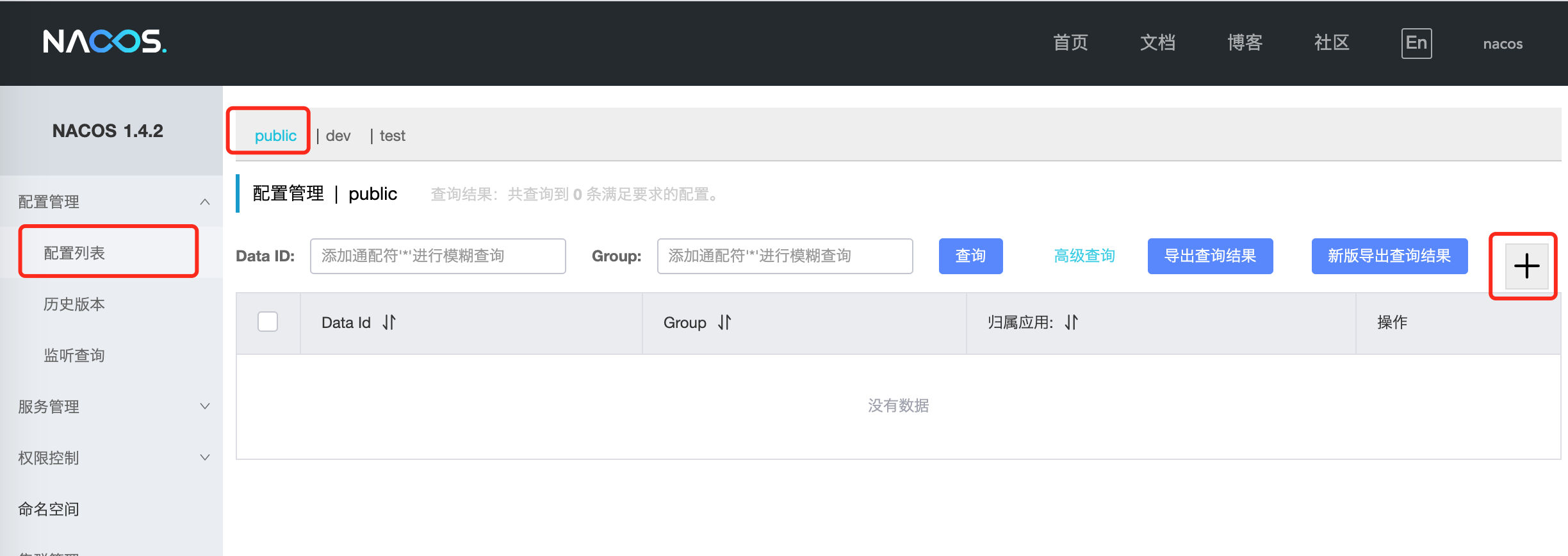
Task: Sort the table by Group column
Action: 724,322
